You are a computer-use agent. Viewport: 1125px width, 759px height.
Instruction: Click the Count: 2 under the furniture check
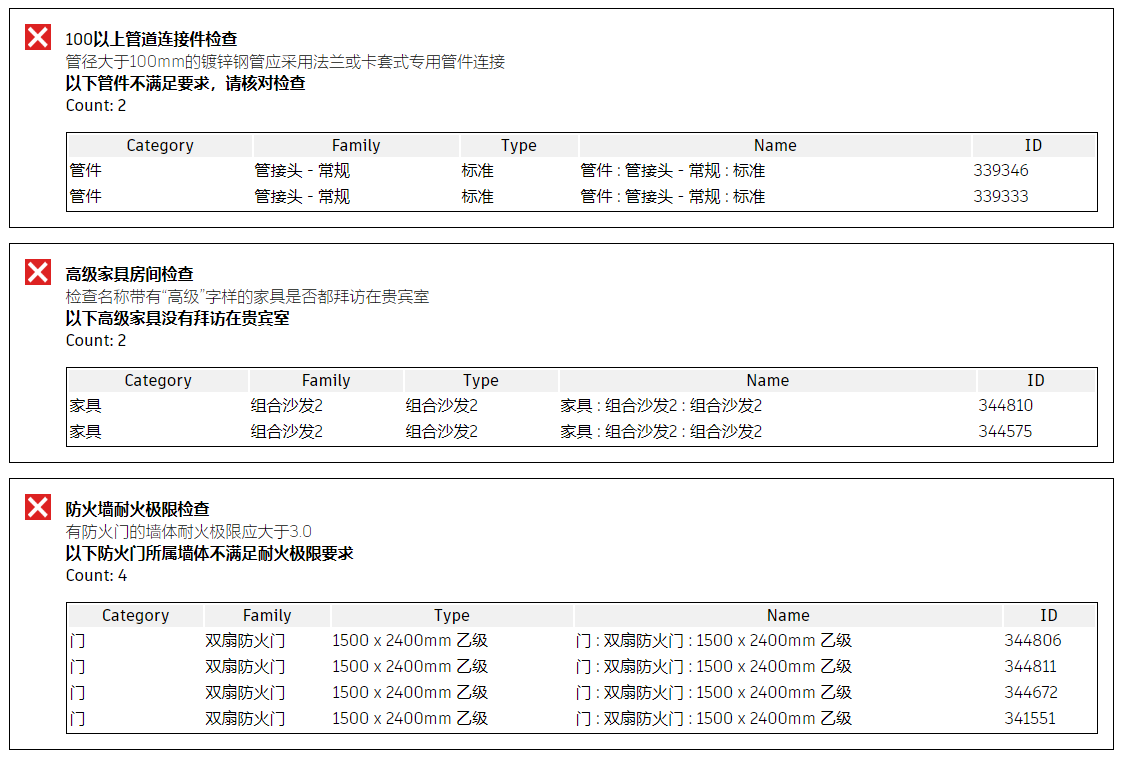click(x=96, y=340)
